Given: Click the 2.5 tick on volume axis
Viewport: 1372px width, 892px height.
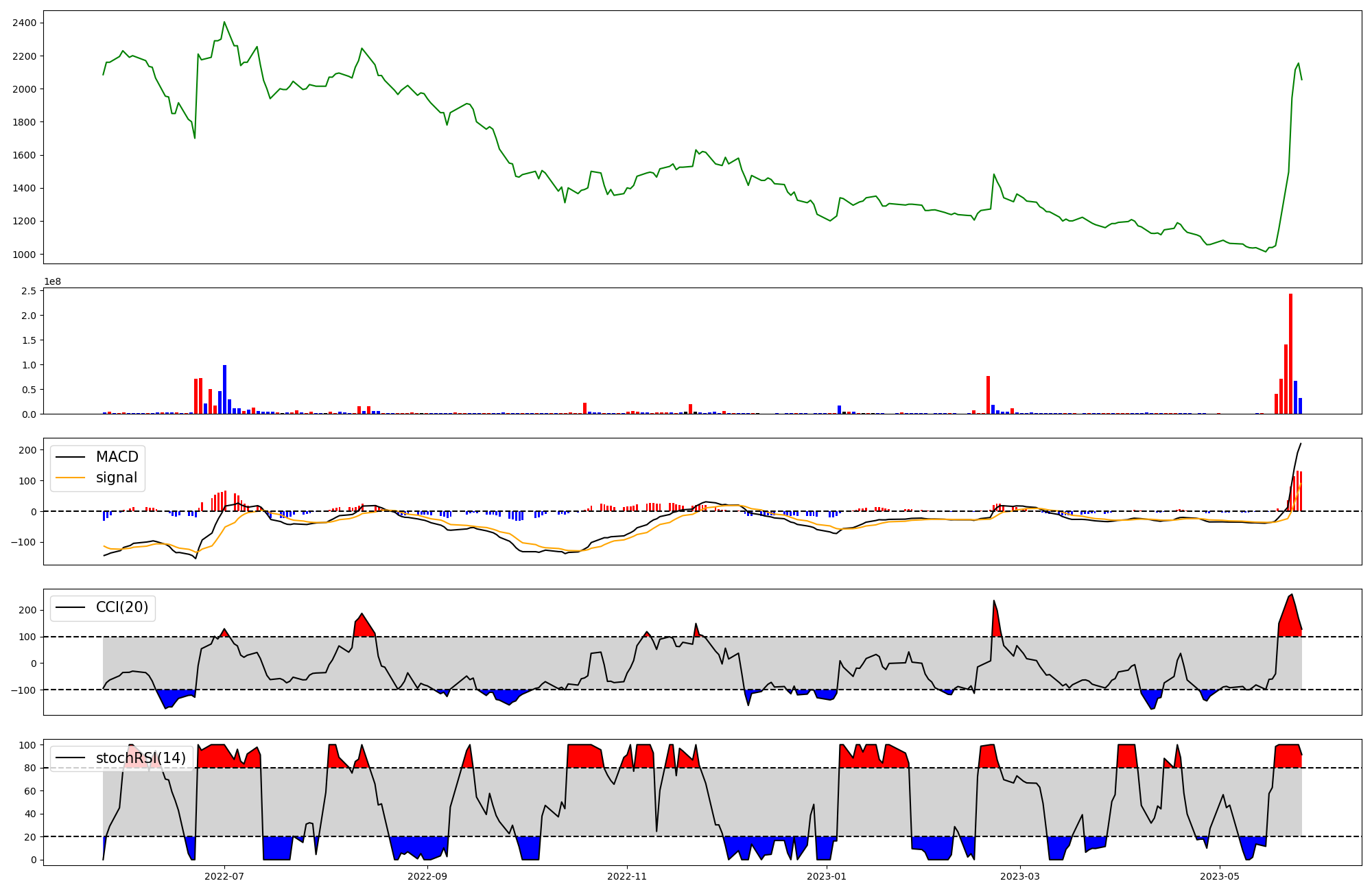Looking at the screenshot, I should (x=29, y=291).
